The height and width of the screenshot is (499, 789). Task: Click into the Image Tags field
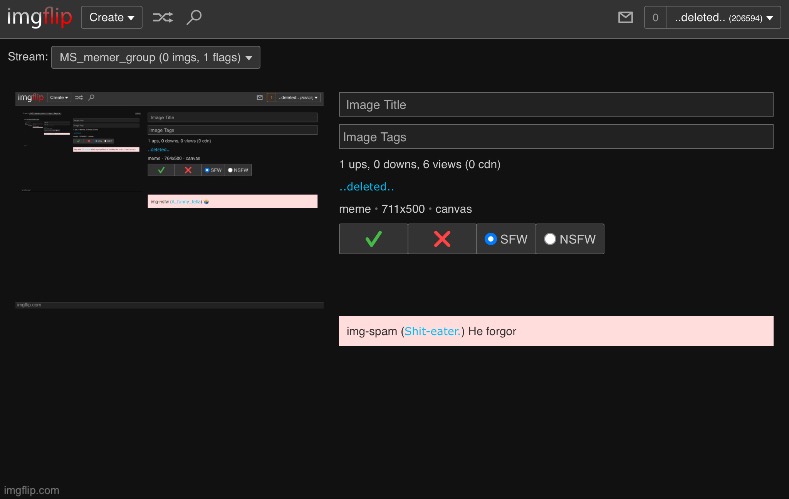click(556, 137)
